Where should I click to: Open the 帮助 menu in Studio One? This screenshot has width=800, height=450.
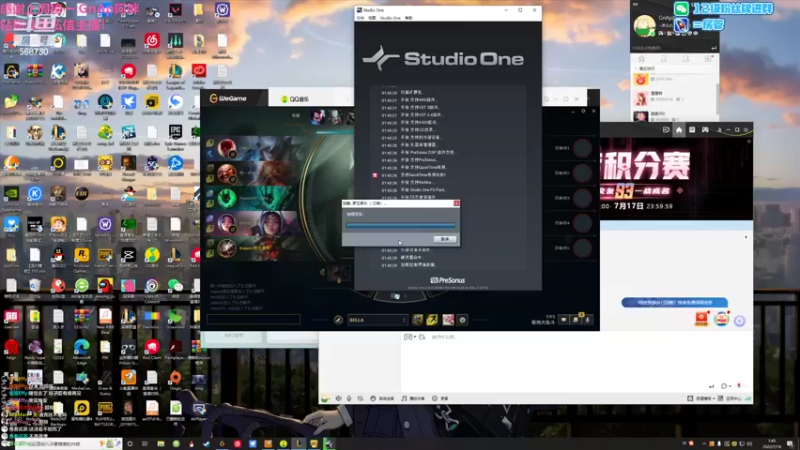[409, 18]
